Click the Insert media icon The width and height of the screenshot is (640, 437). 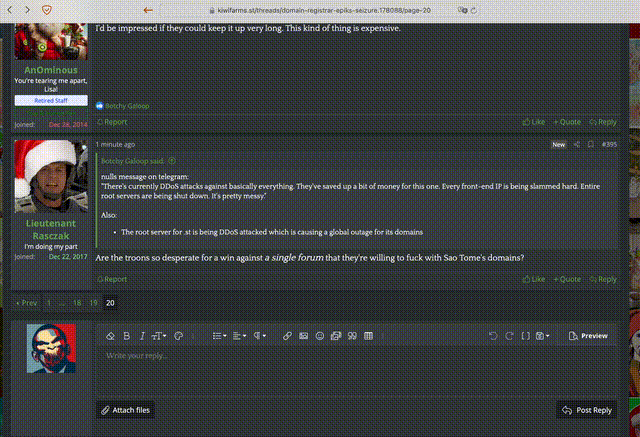(336, 336)
